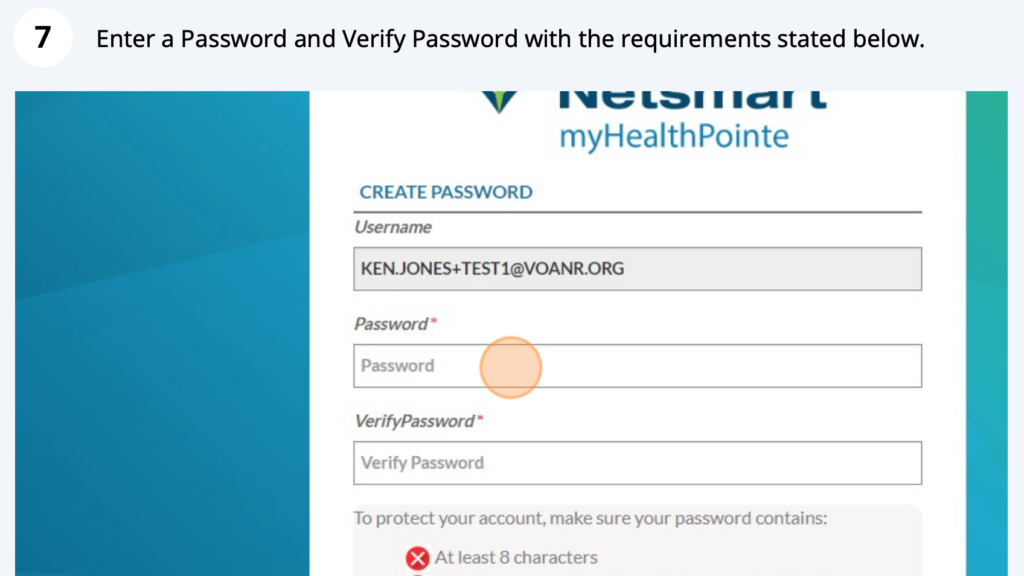Click the red X icon beside At least 8 characters
Image resolution: width=1024 pixels, height=576 pixels.
tap(417, 558)
